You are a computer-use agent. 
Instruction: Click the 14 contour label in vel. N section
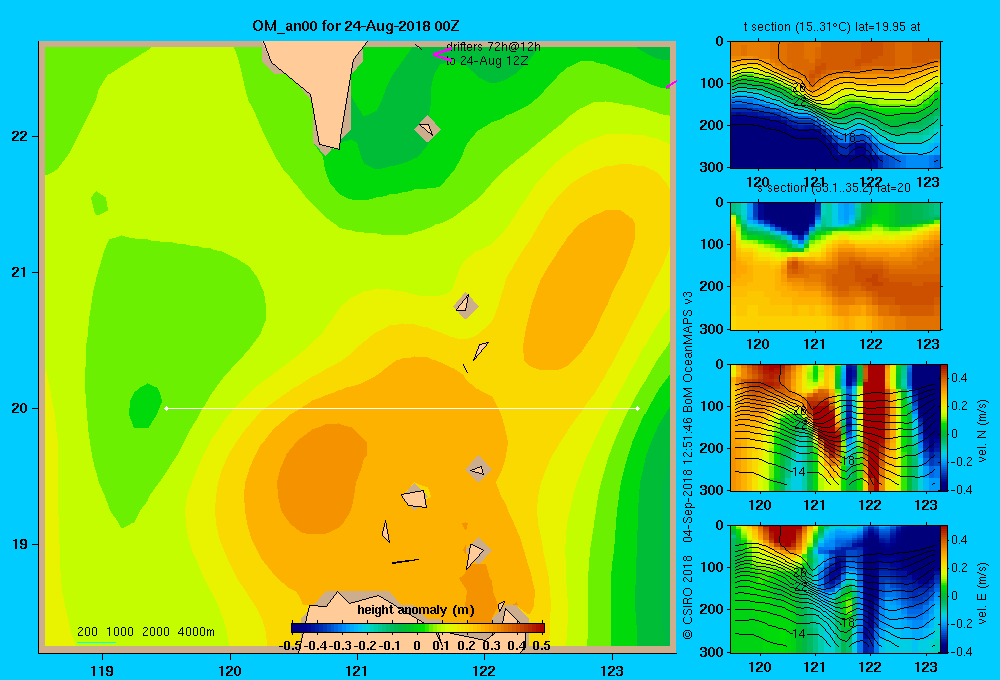(x=798, y=471)
